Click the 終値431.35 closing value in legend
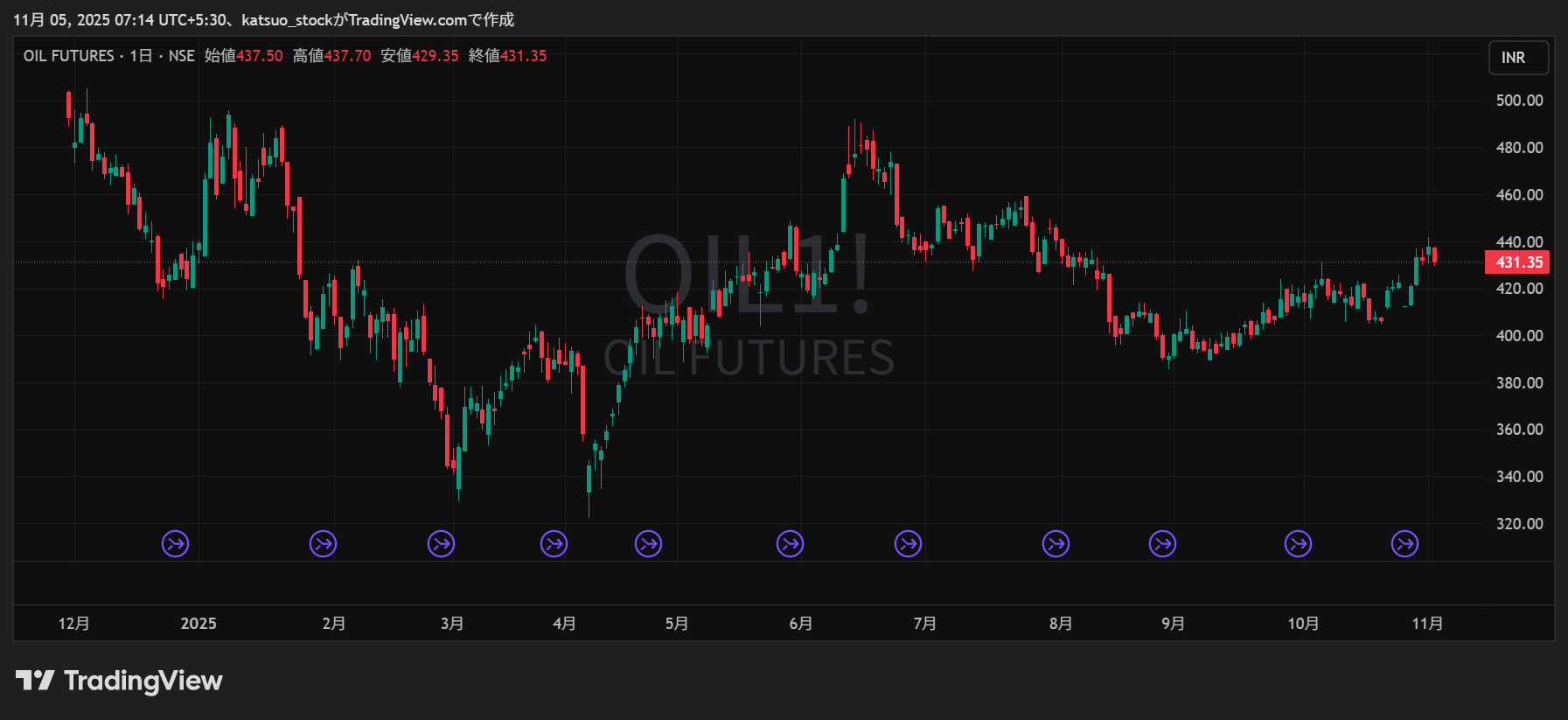The width and height of the screenshot is (1568, 720). tap(507, 56)
